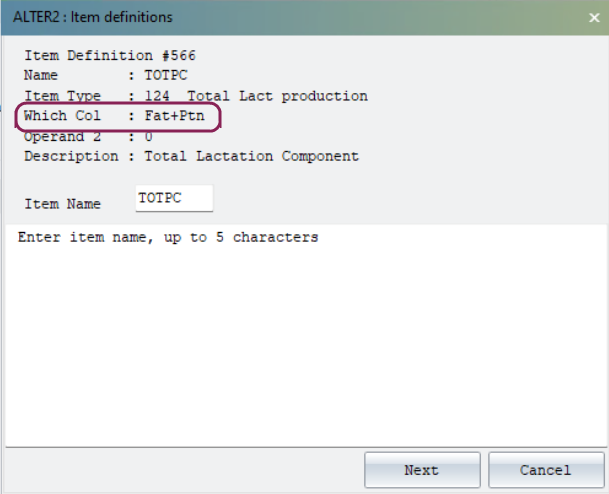Click the Next button

coord(422,470)
